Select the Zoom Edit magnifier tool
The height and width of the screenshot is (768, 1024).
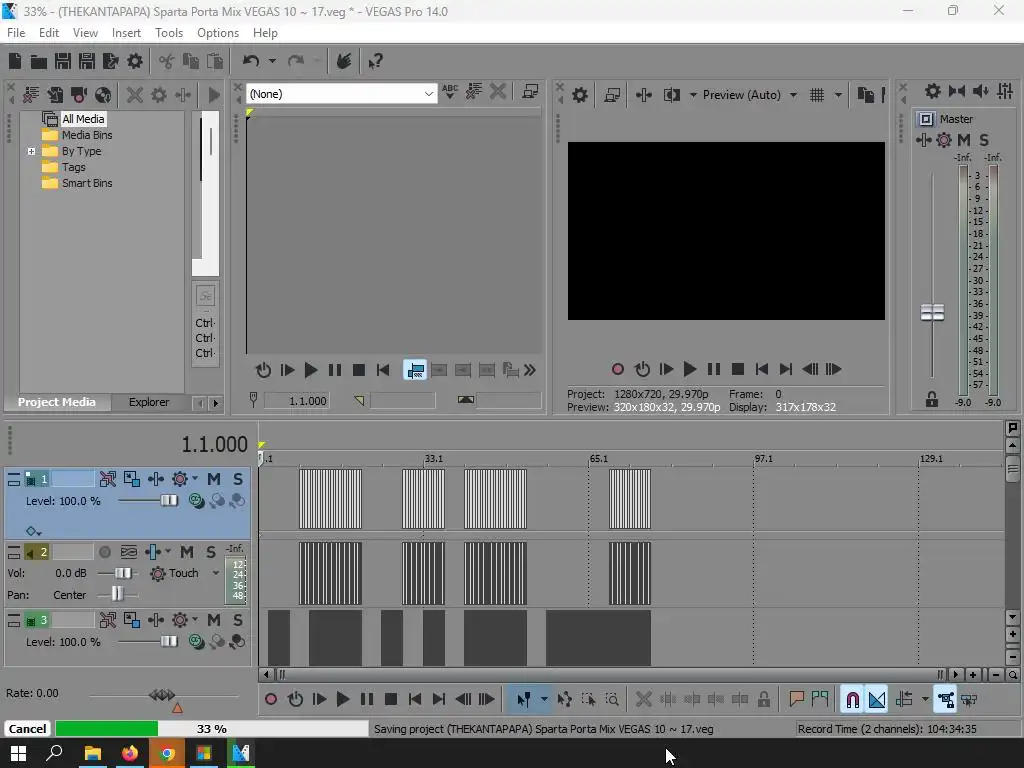(x=612, y=699)
